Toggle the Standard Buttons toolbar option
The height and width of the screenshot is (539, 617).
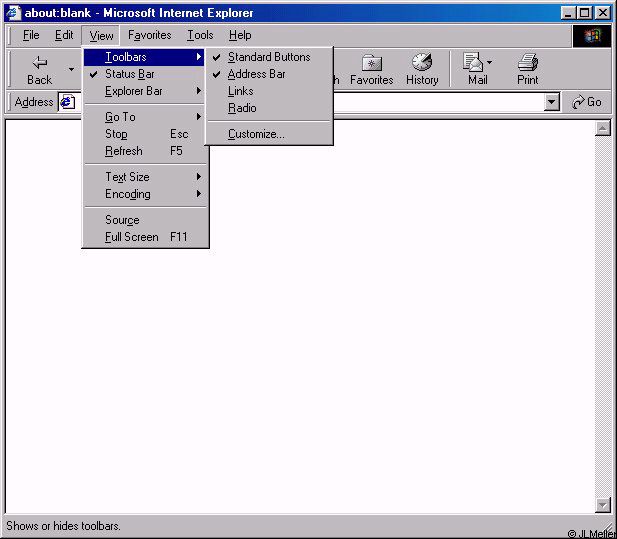click(269, 57)
